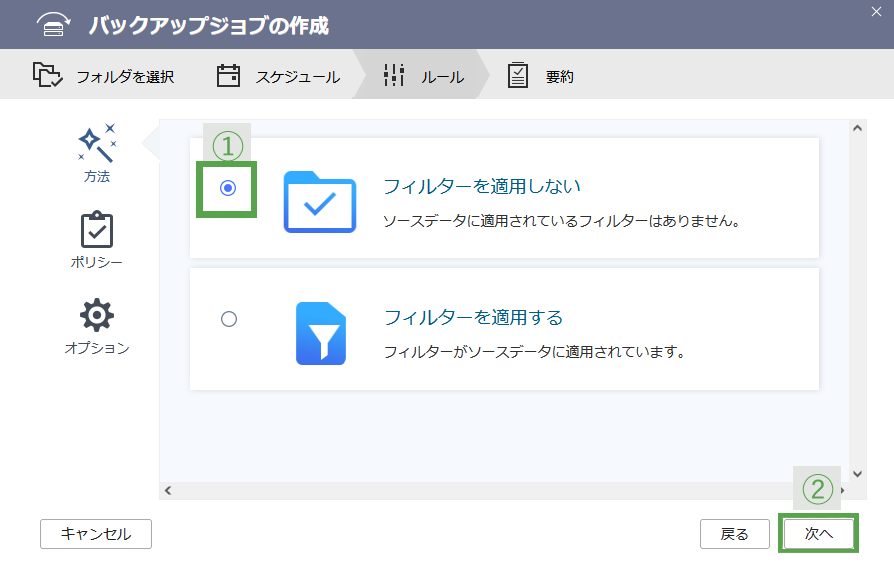
Task: Go to the 要約 step
Action: pos(540,76)
